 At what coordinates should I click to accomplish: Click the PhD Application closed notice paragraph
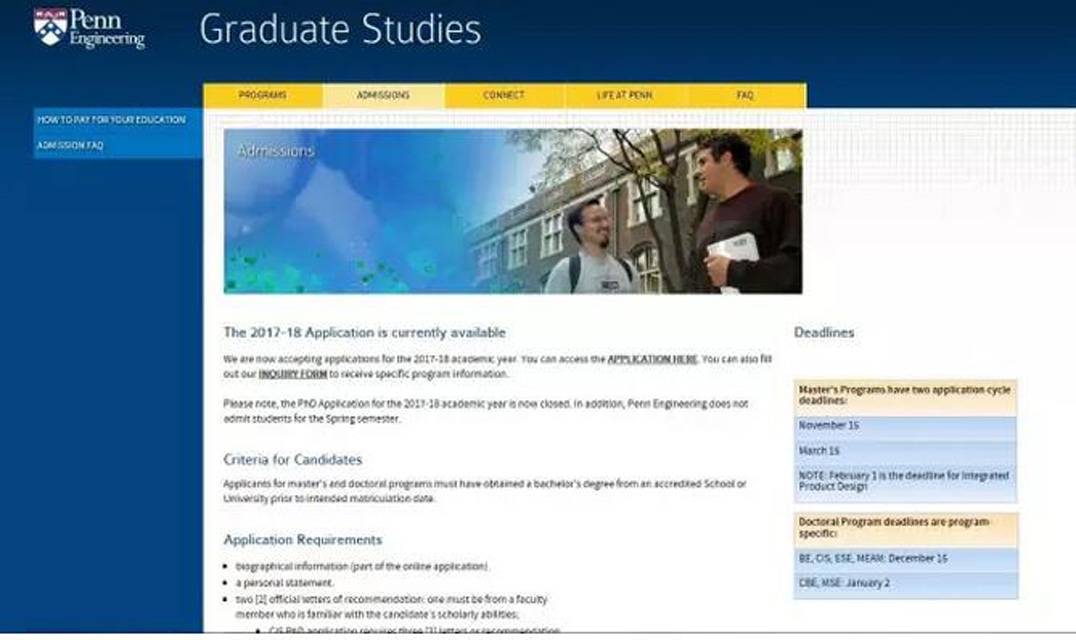tap(485, 411)
